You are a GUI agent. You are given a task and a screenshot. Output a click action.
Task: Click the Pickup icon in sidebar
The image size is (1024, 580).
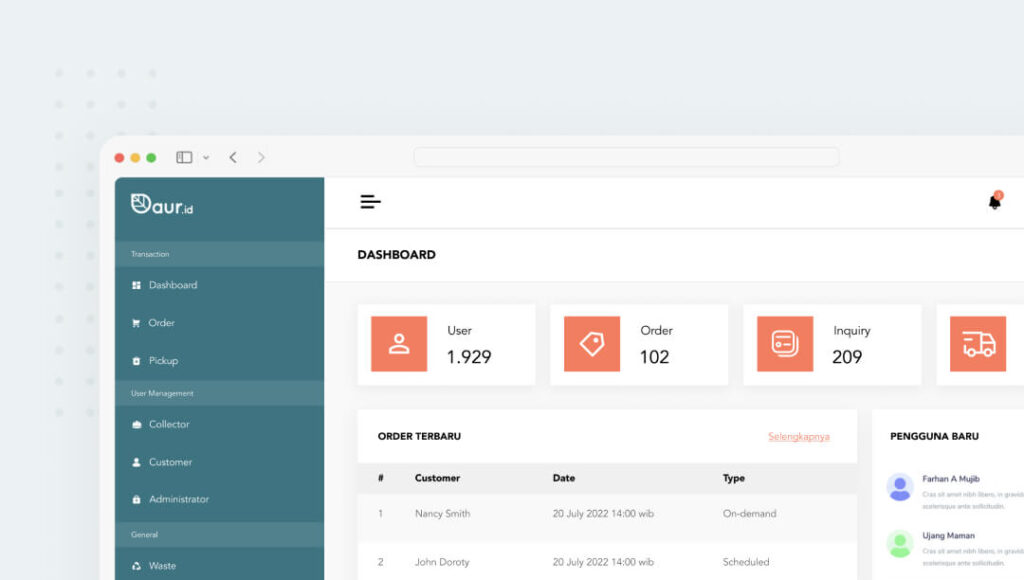(x=136, y=361)
